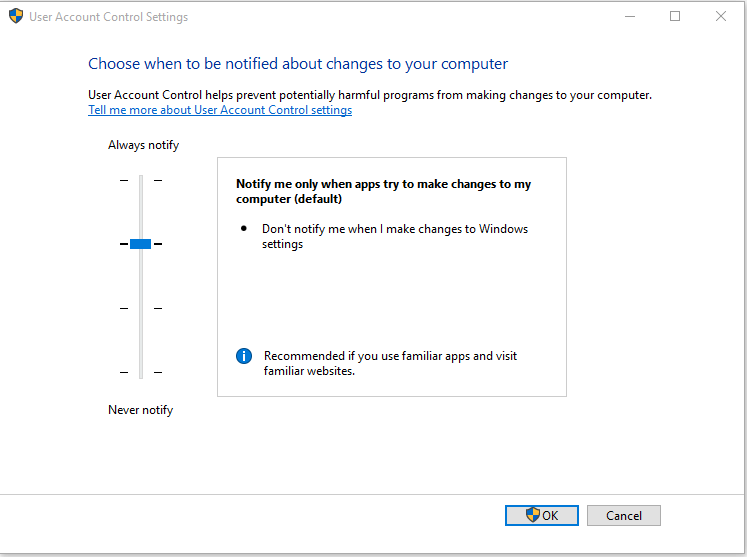Set slider to the top Always notify tick
This screenshot has width=747, height=557.
pyautogui.click(x=141, y=180)
